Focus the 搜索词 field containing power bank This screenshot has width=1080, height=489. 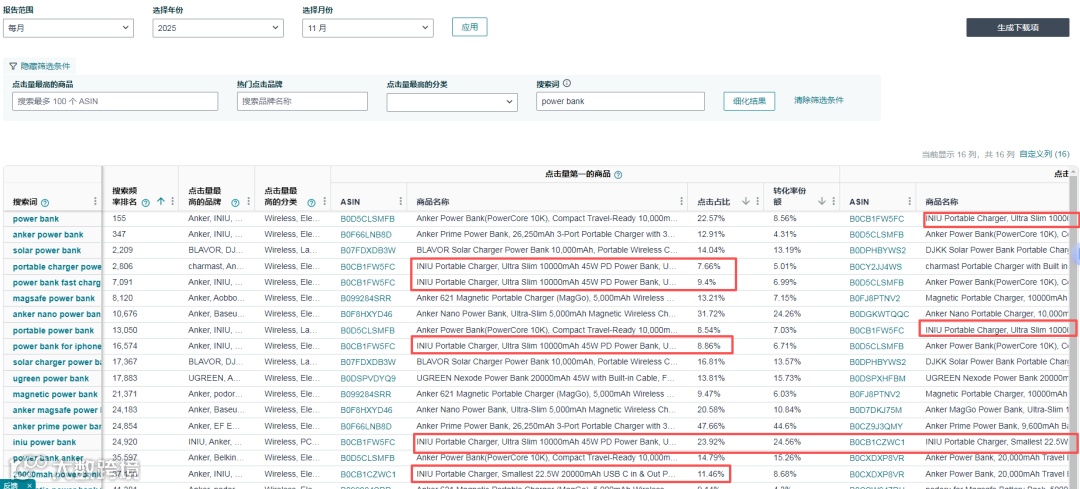pyautogui.click(x=621, y=101)
